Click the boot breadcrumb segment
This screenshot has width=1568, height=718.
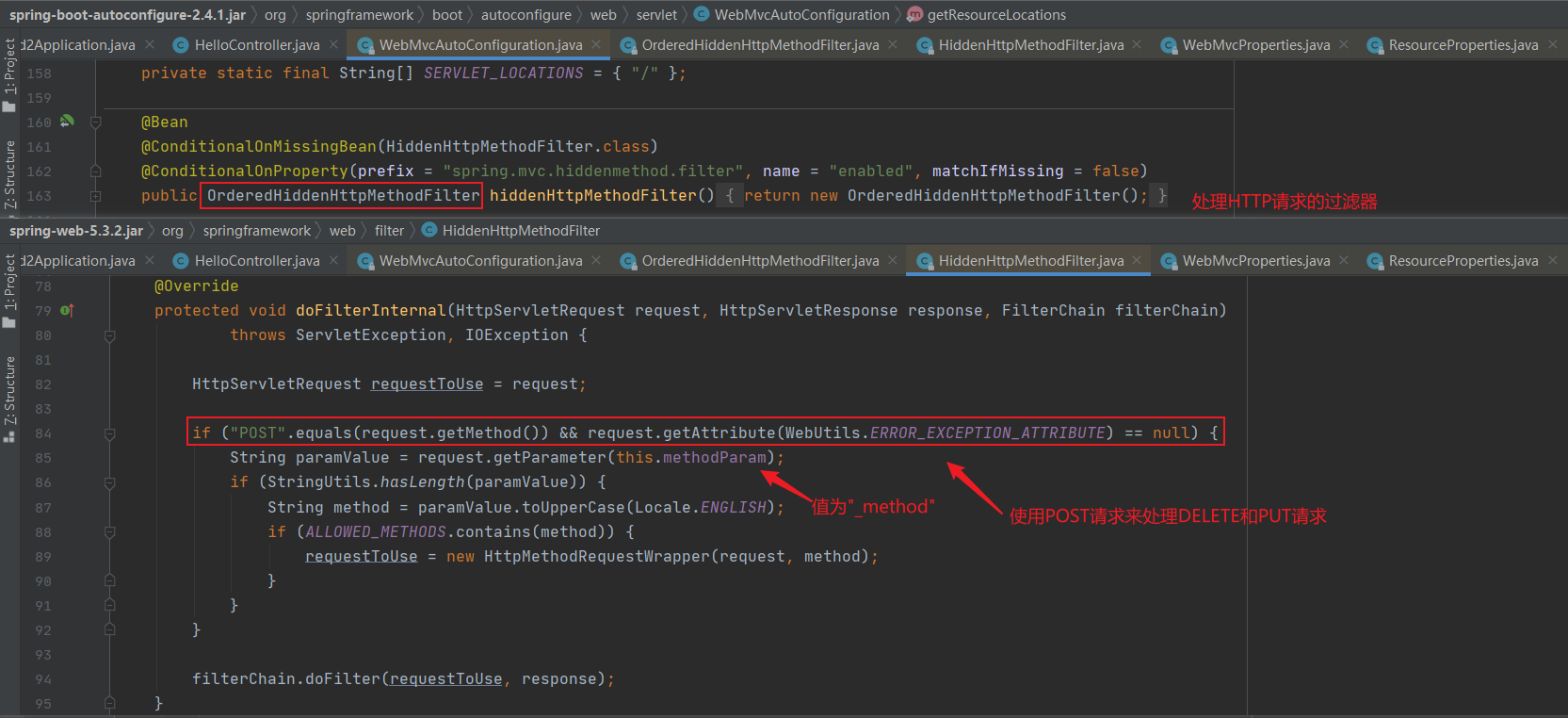pos(447,14)
